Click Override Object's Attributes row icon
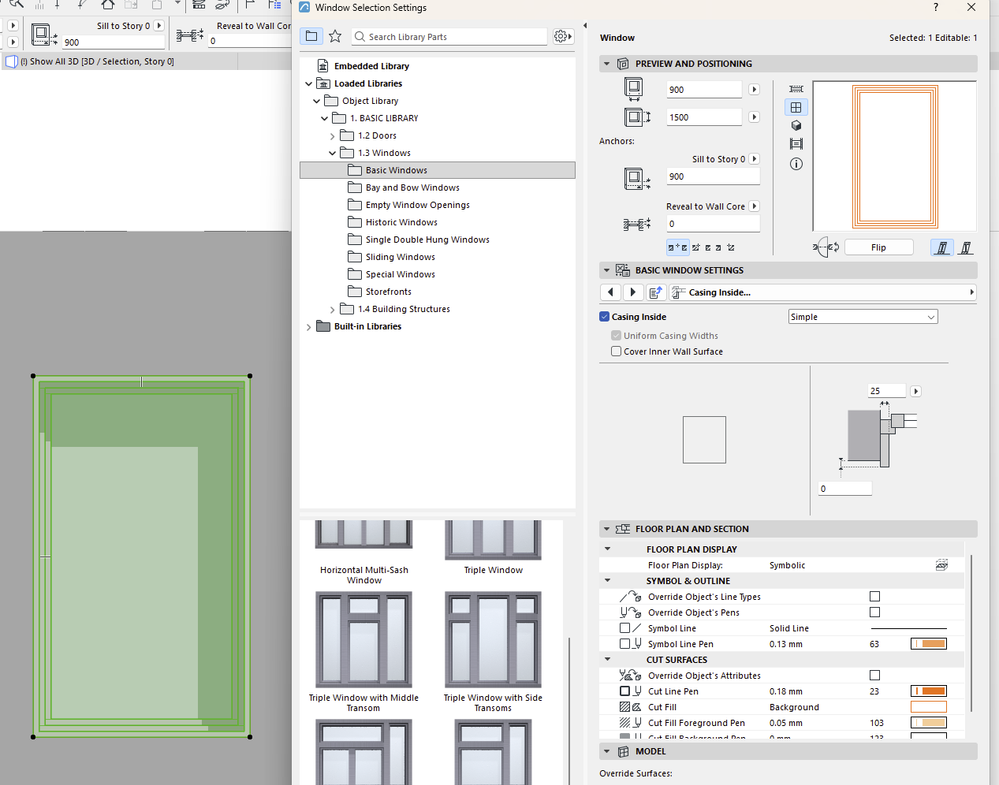The image size is (999, 785). pyautogui.click(x=630, y=675)
